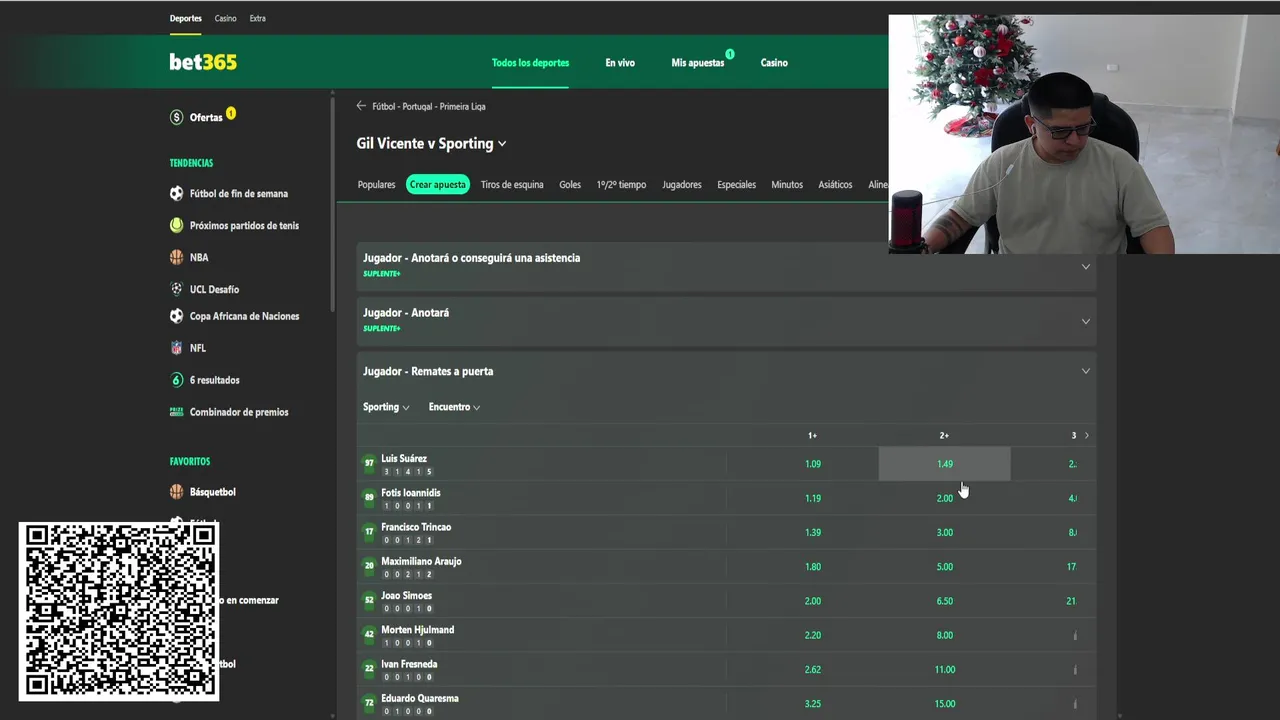Select the Populares market tab
The height and width of the screenshot is (720, 1280).
377,185
